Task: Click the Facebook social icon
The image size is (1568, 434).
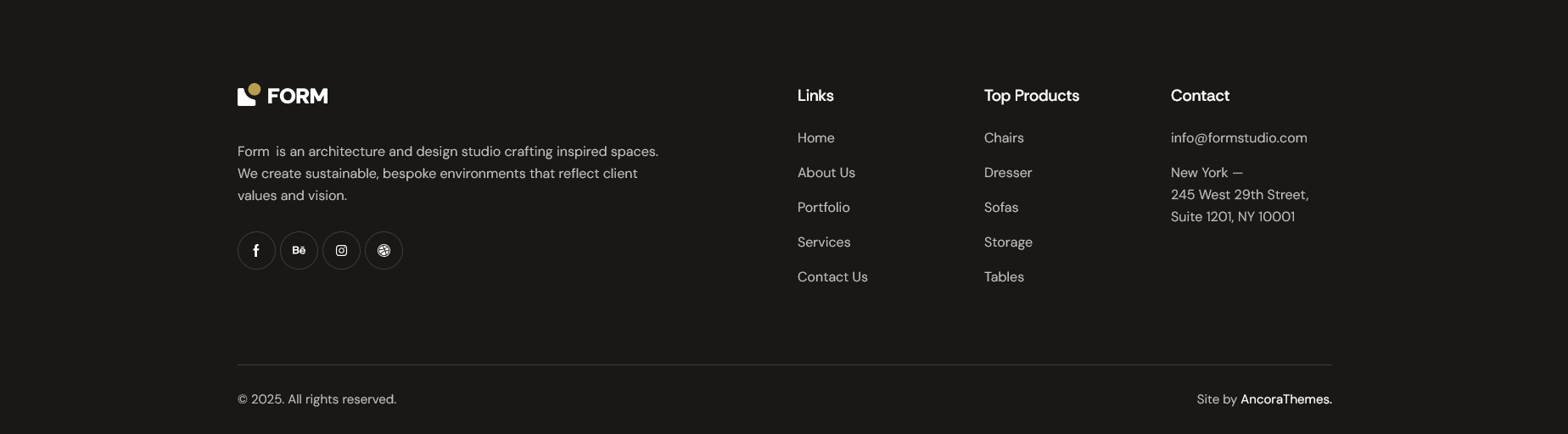Action: point(256,251)
